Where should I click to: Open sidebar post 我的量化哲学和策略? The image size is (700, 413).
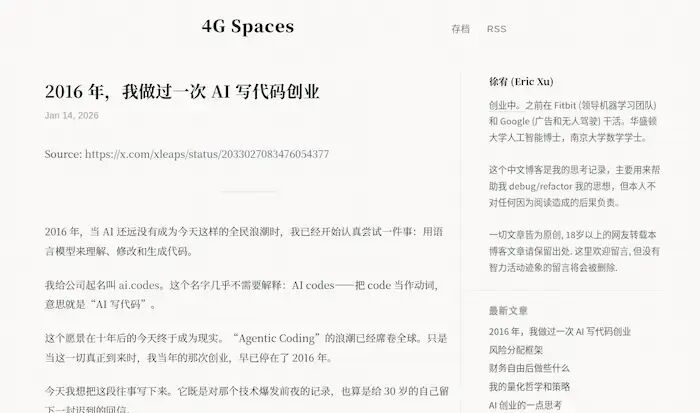click(x=529, y=387)
